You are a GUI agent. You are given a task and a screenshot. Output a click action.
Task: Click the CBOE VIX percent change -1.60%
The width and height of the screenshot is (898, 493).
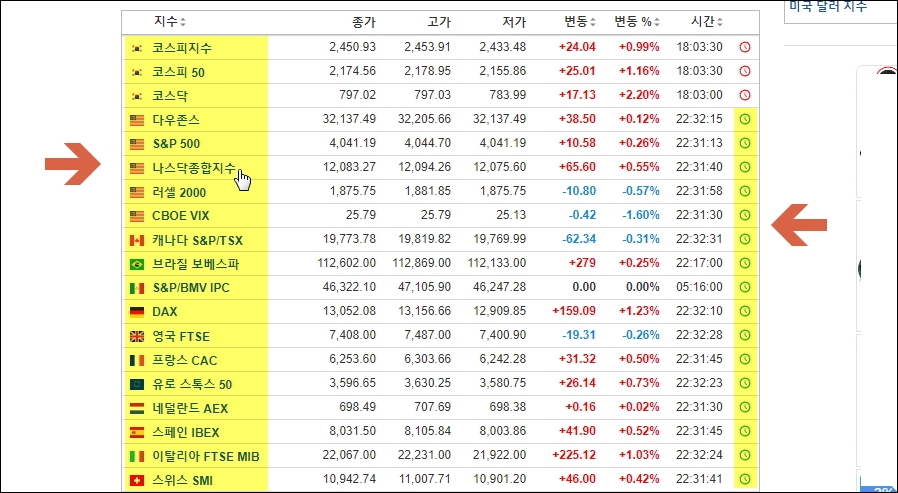pyautogui.click(x=641, y=215)
